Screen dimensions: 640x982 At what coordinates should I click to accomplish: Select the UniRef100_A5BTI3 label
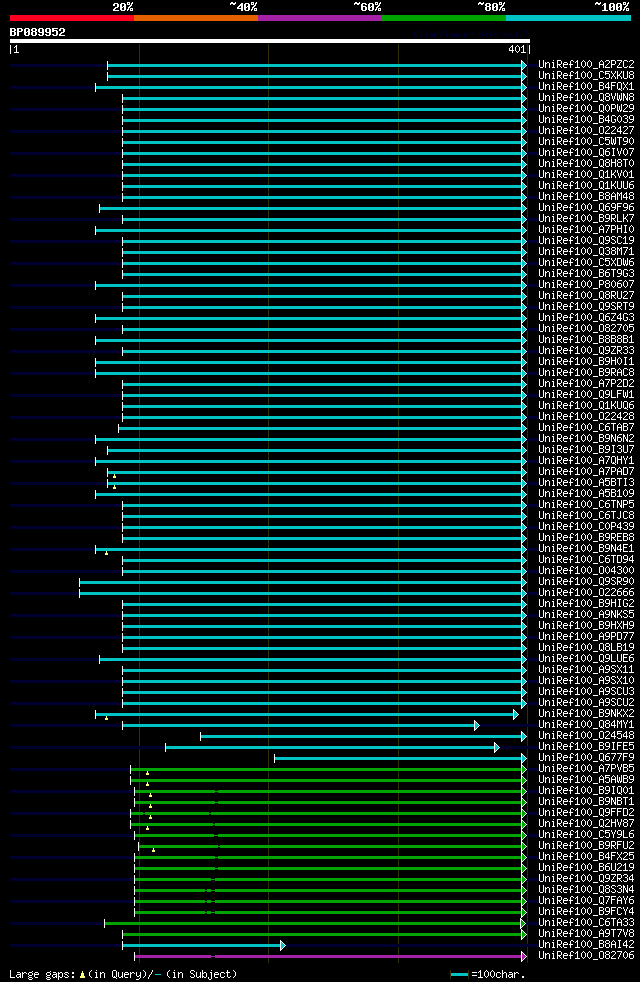(x=586, y=482)
